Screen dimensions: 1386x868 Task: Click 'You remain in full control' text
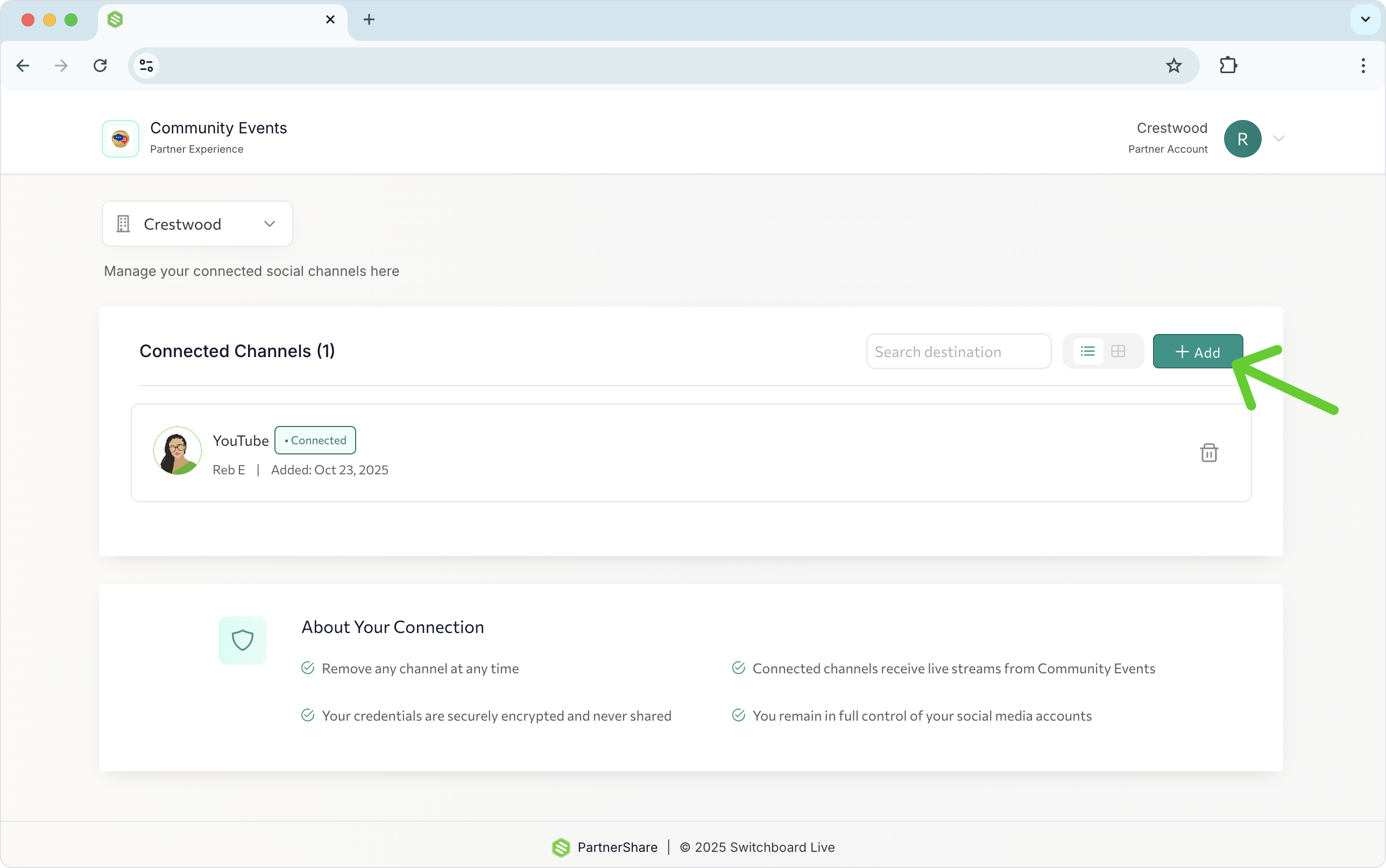click(922, 716)
